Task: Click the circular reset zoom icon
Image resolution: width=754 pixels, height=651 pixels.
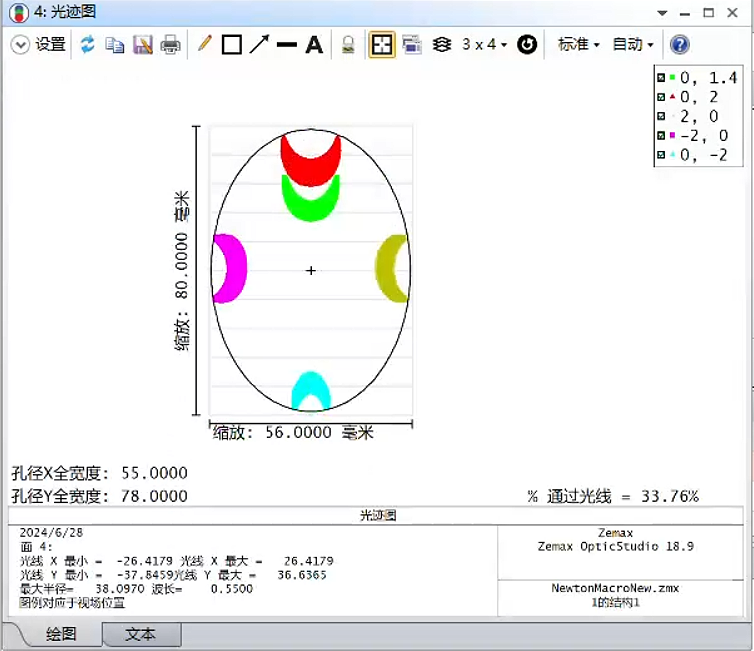Action: (x=527, y=45)
